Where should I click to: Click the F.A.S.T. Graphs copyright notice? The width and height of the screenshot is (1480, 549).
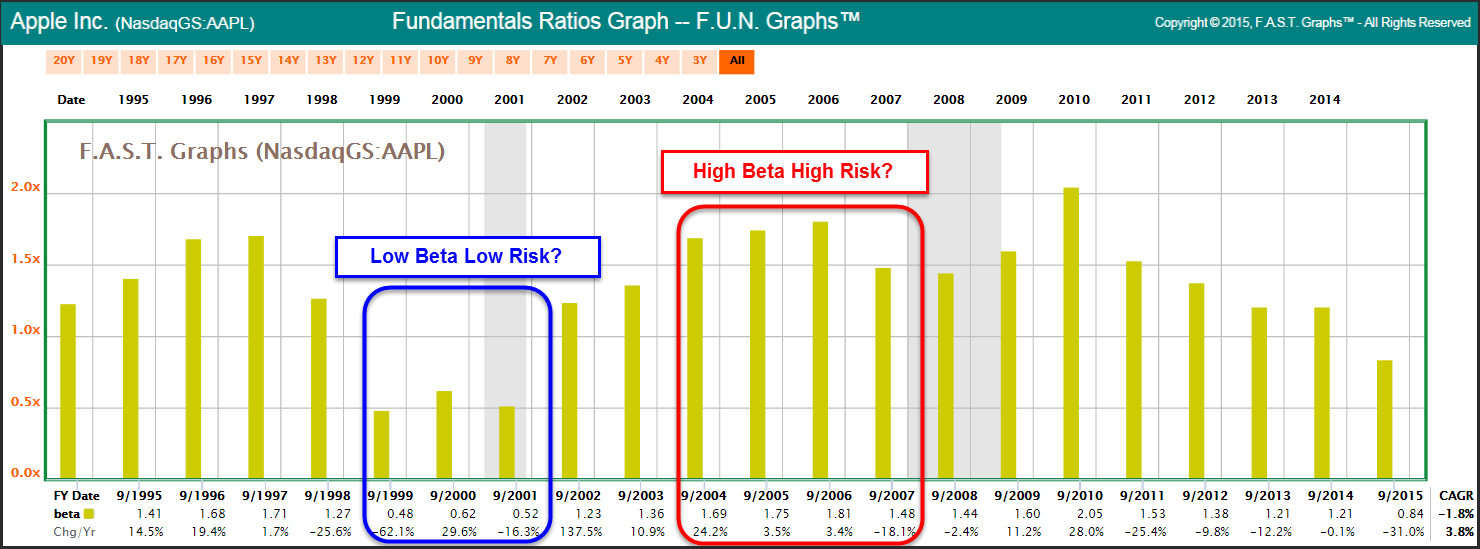1312,22
